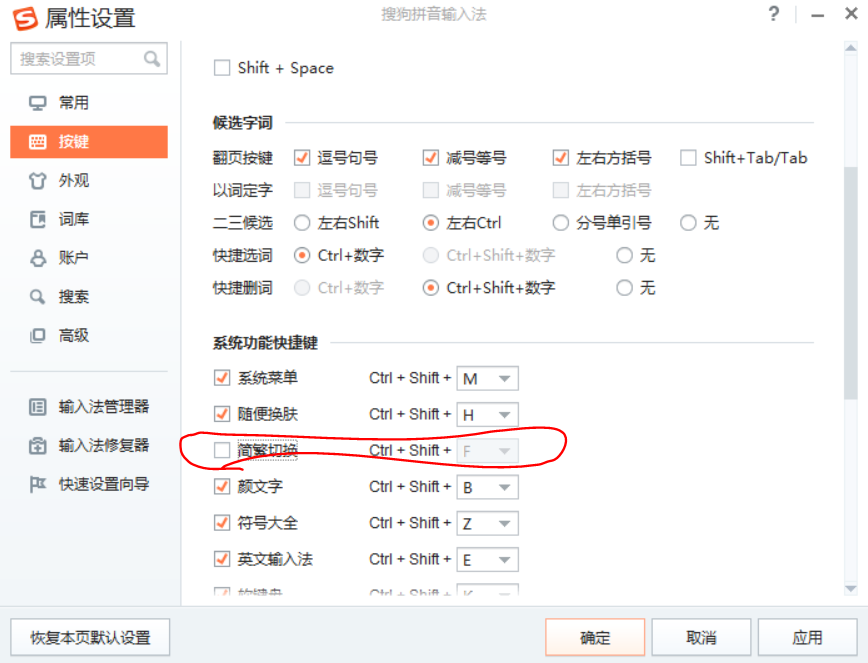868x663 pixels.
Task: Select 无 for 快捷删词
Action: click(624, 288)
